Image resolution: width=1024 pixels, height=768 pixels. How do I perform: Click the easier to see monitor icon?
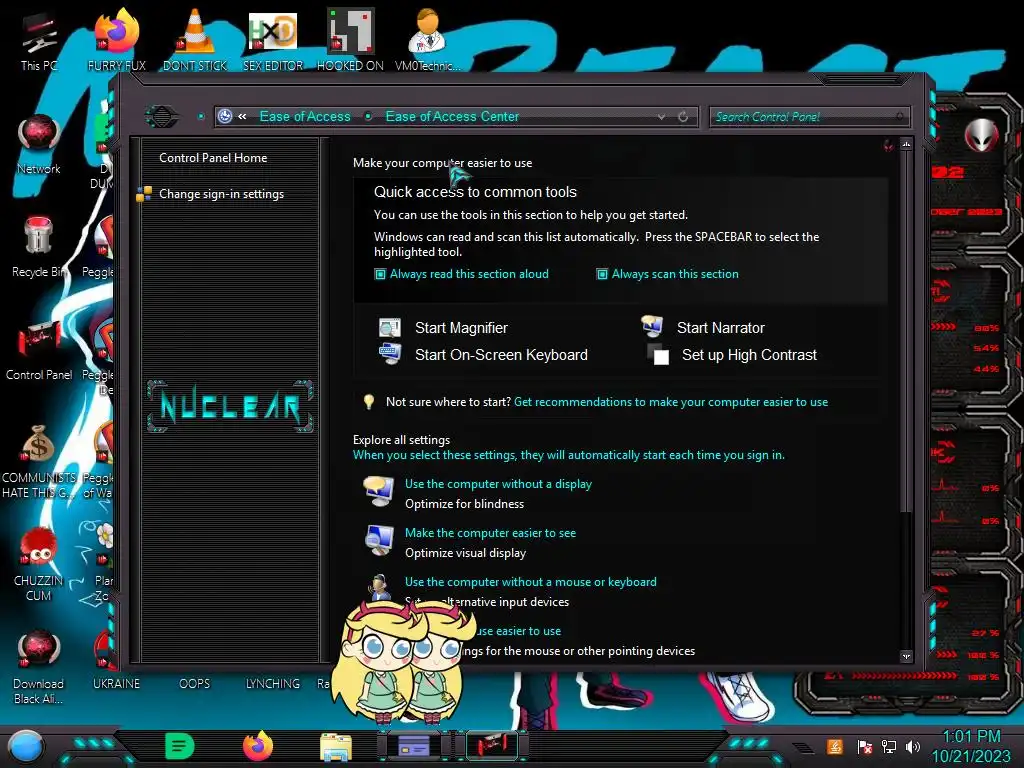point(379,541)
